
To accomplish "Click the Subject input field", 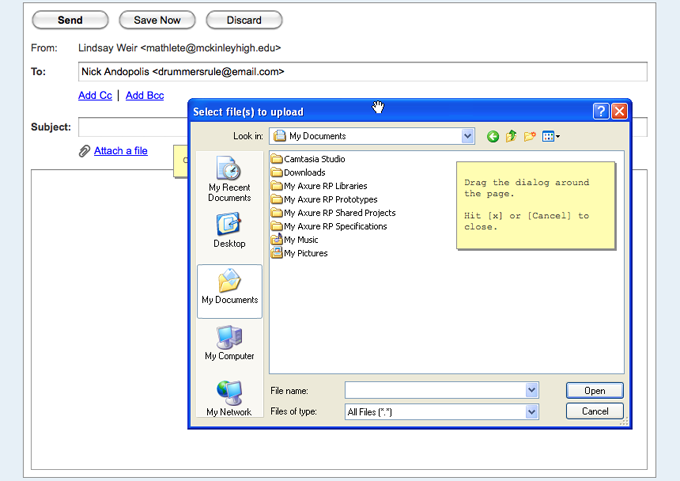I will pos(133,127).
